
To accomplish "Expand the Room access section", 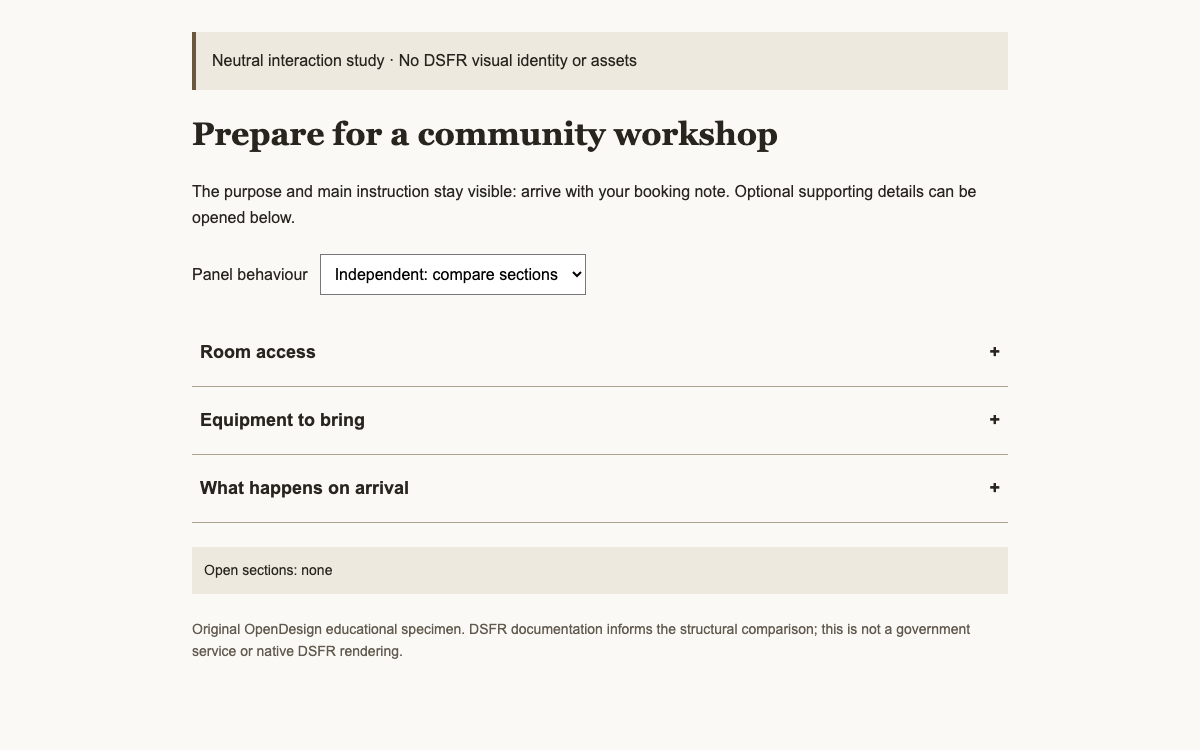I will pos(600,352).
